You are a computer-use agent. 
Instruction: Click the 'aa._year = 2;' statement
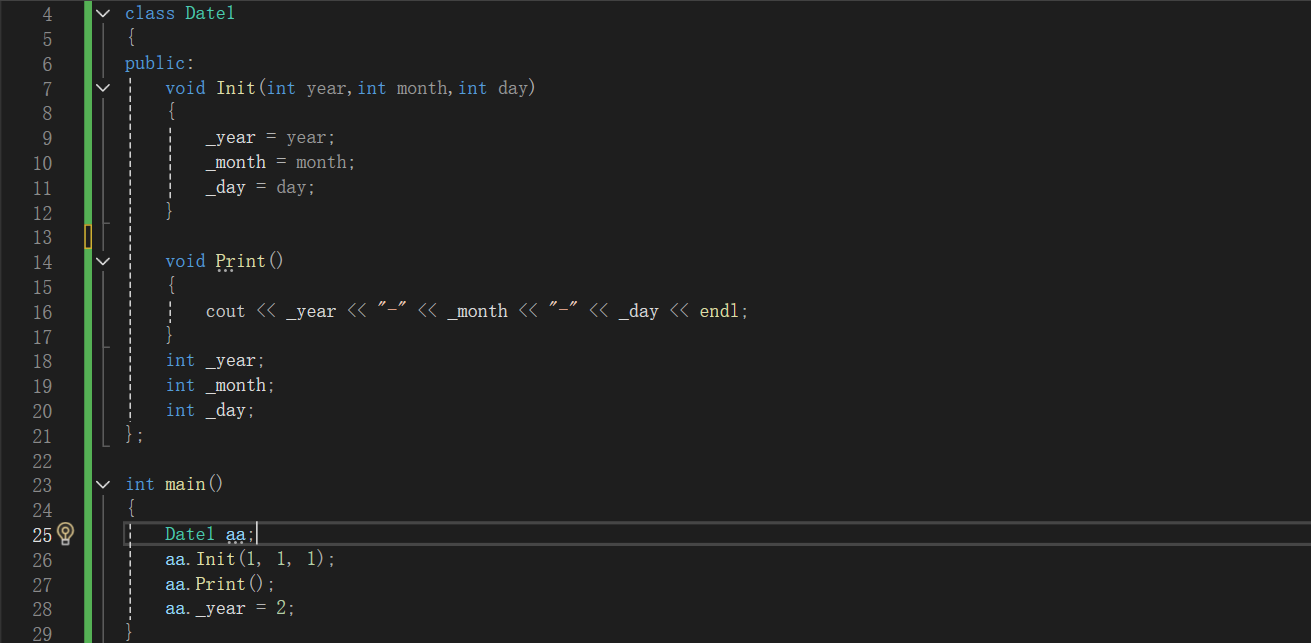click(x=230, y=609)
